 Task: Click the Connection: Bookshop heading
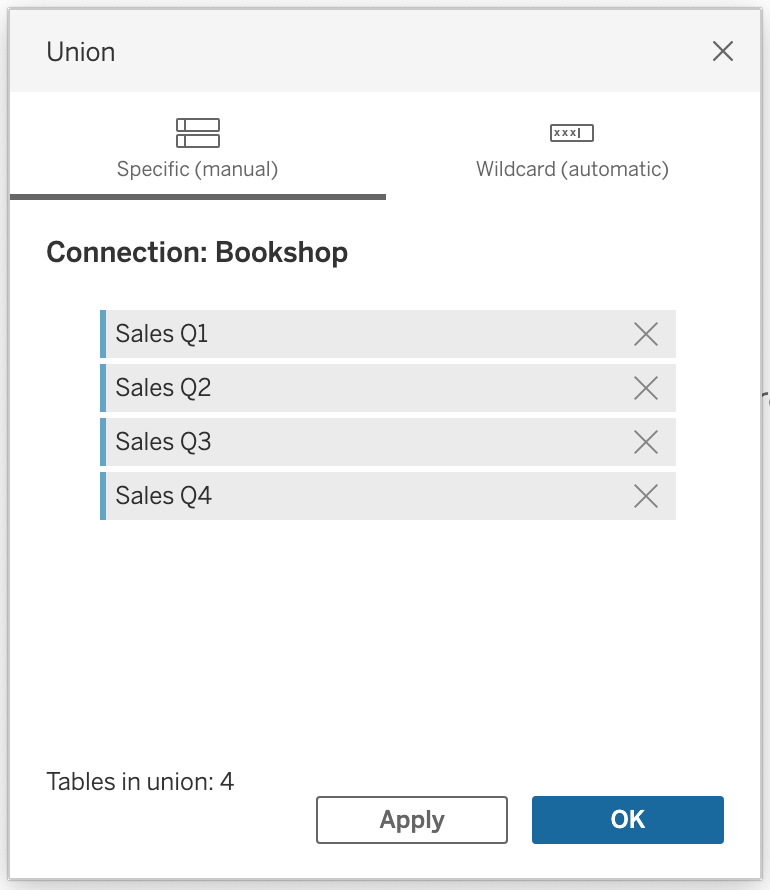point(197,252)
